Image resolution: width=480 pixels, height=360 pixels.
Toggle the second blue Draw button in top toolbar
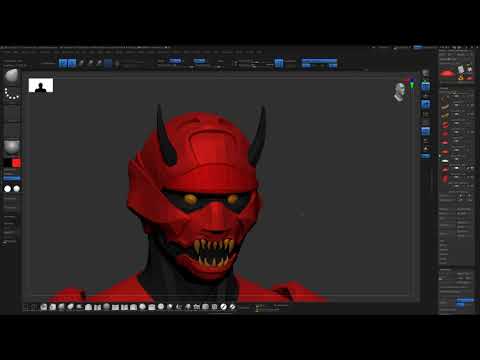coord(72,63)
